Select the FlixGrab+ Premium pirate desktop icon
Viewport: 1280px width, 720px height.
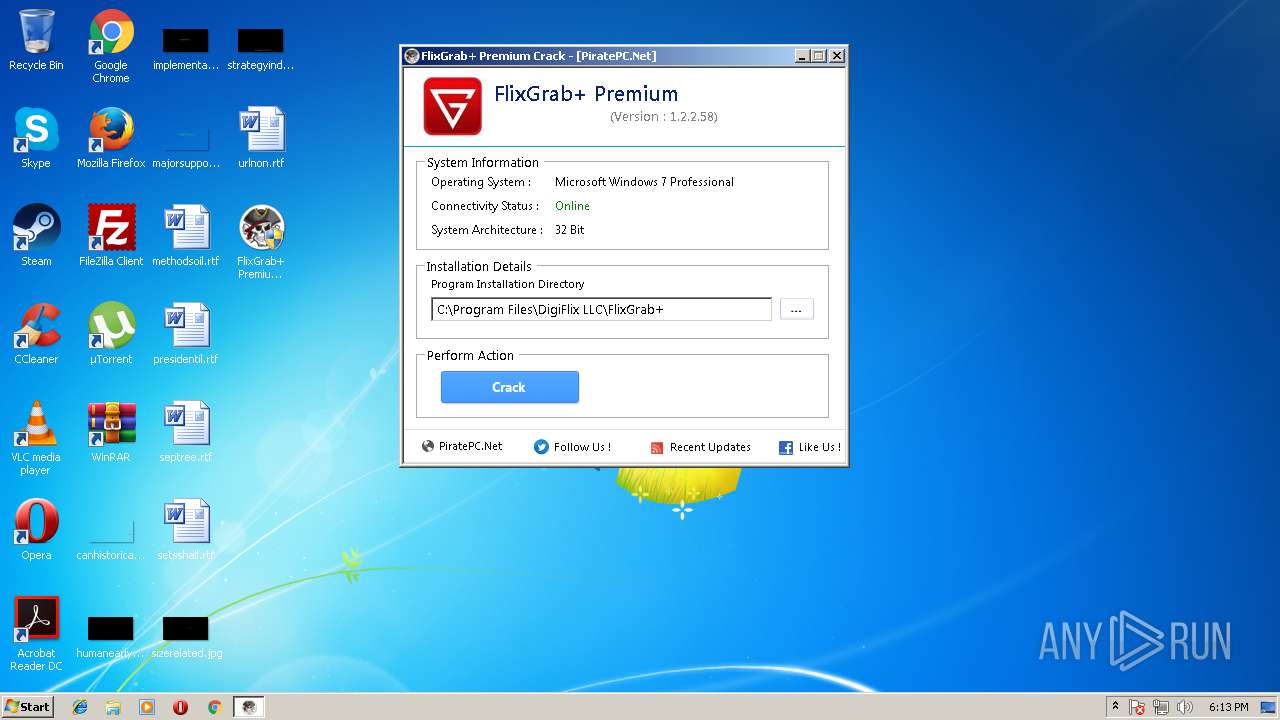click(261, 242)
